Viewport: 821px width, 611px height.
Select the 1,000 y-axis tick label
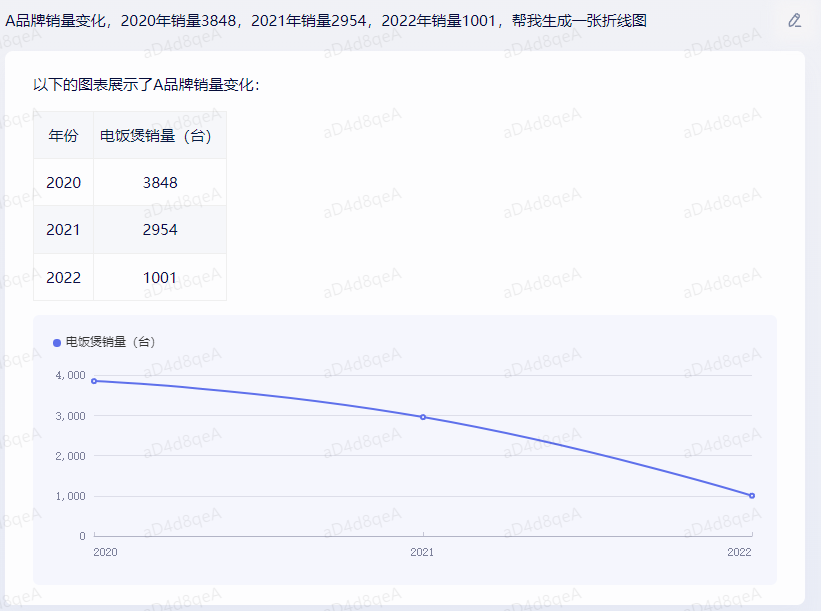(69, 496)
